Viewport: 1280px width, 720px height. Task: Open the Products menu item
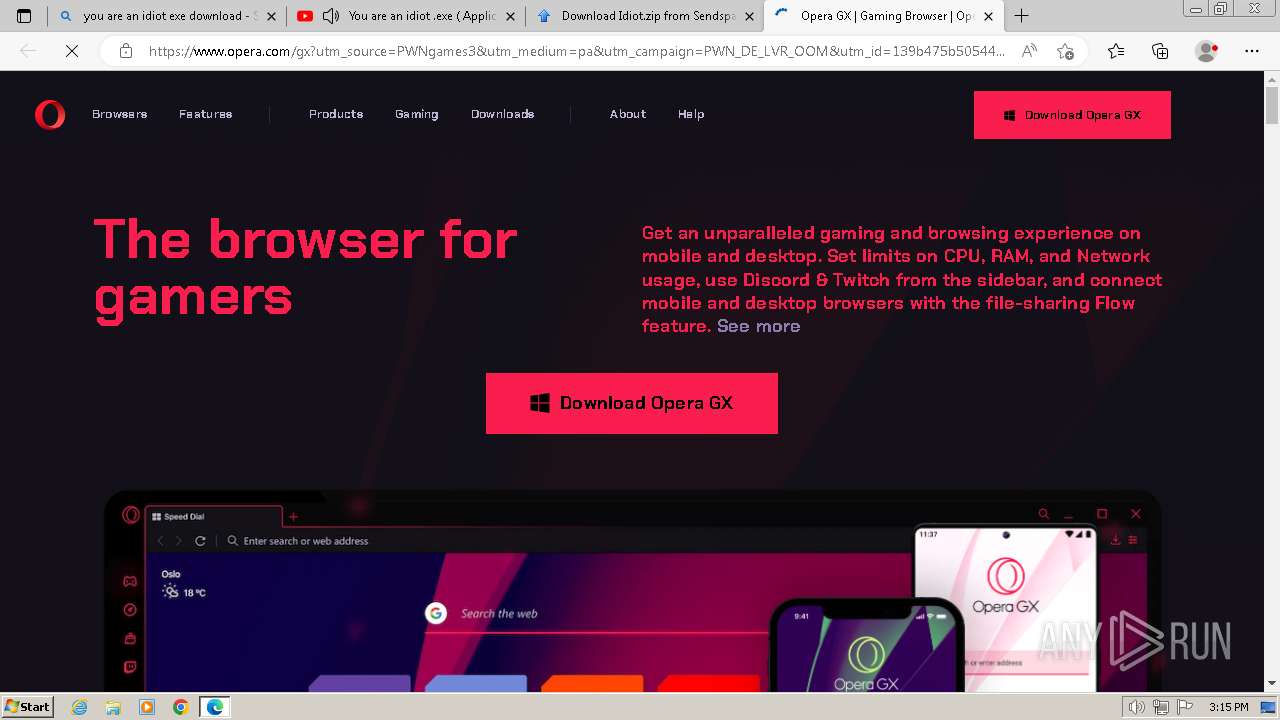336,114
